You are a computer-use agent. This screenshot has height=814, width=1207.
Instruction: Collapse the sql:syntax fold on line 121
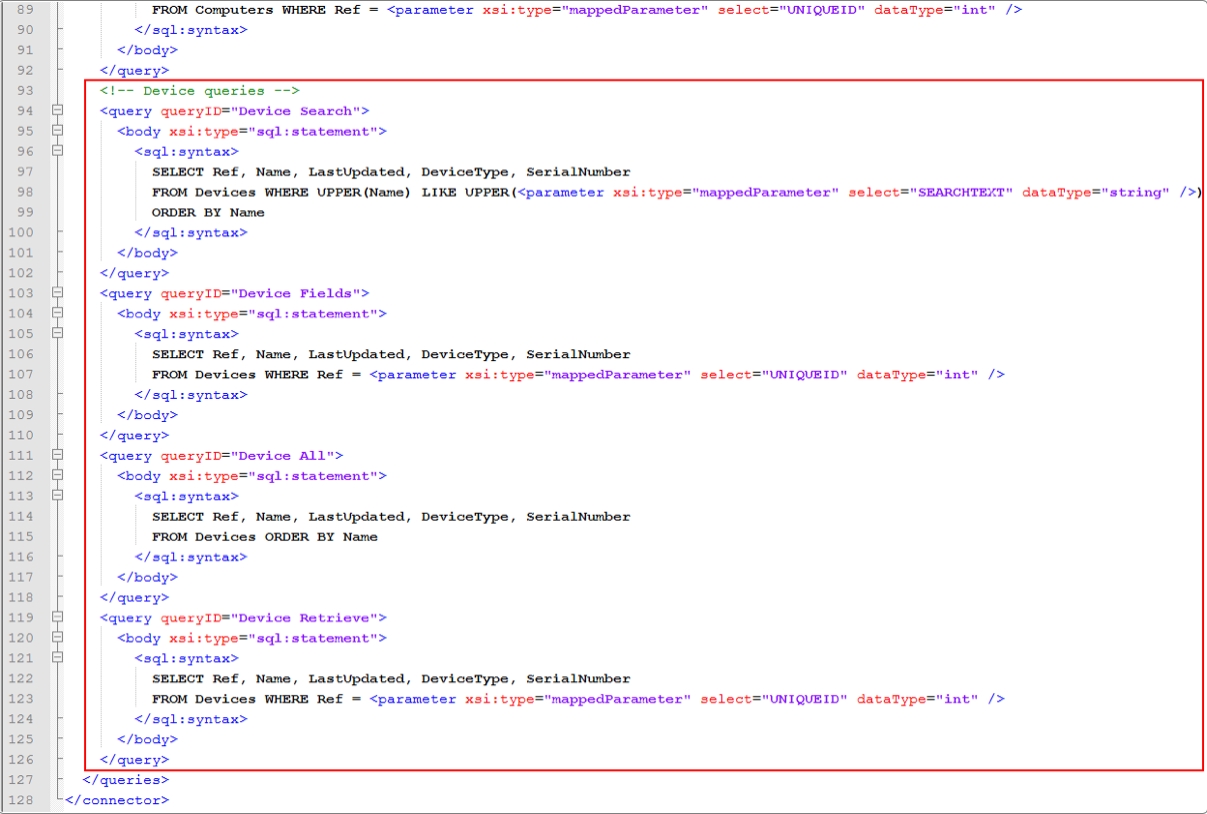click(x=58, y=658)
